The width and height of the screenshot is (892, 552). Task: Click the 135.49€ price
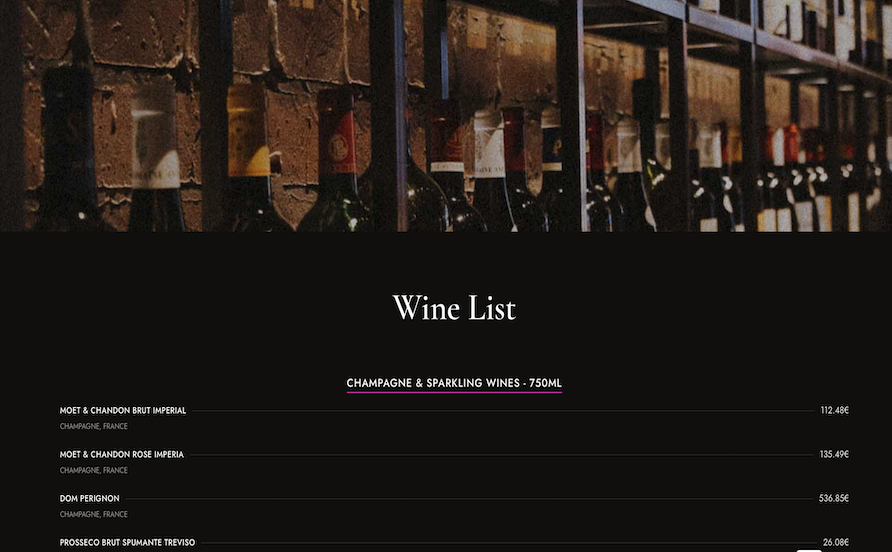tap(834, 454)
